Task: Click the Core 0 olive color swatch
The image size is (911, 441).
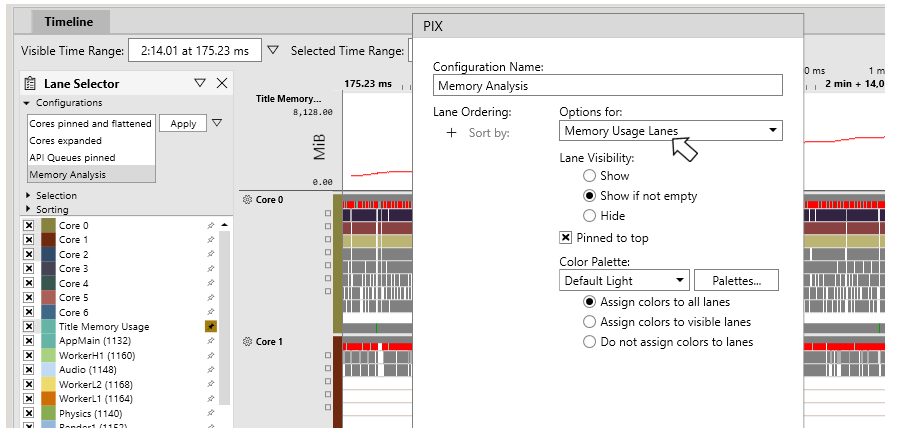Action: (48, 225)
